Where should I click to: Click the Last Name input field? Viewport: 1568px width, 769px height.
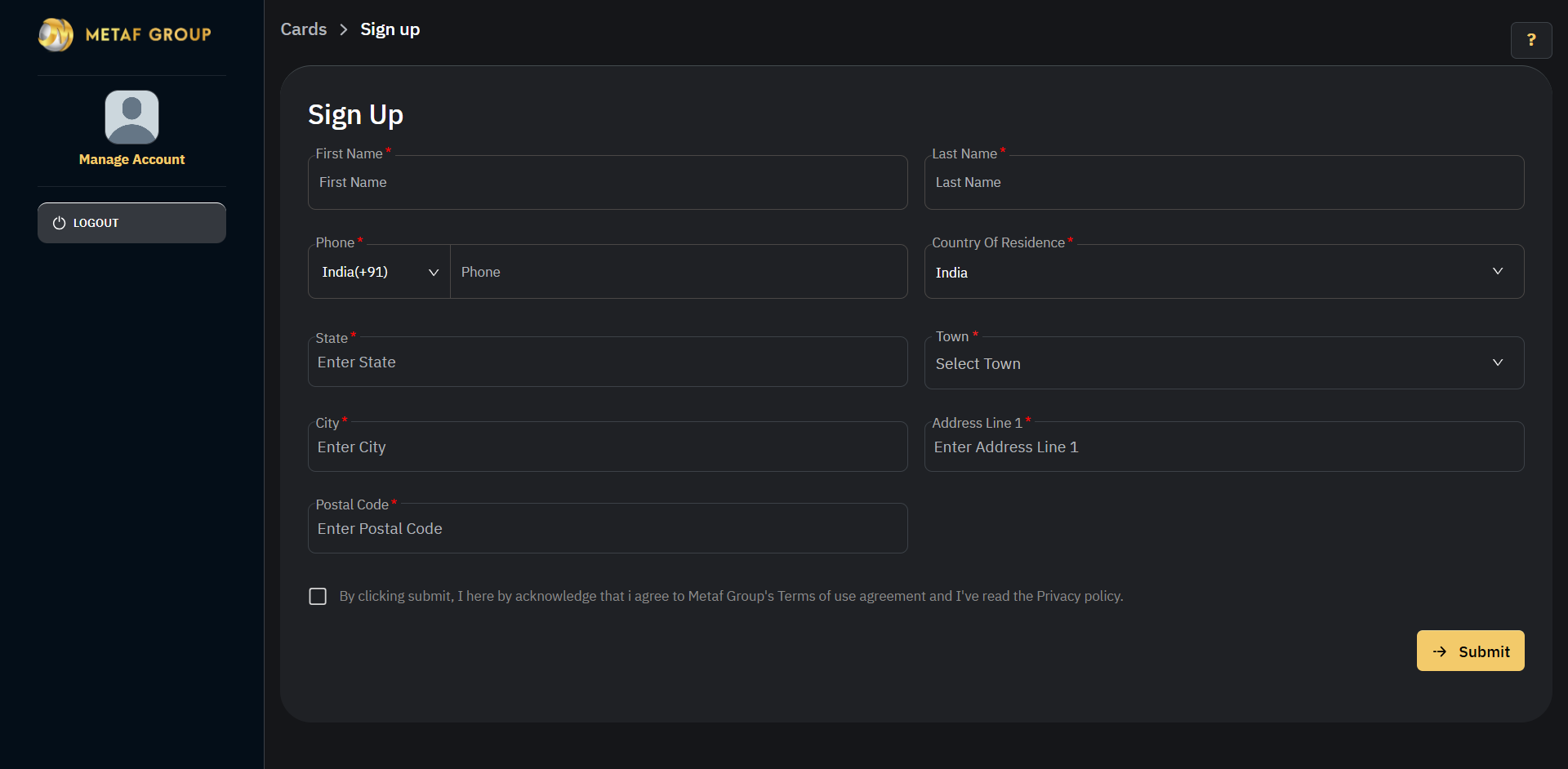[1224, 182]
